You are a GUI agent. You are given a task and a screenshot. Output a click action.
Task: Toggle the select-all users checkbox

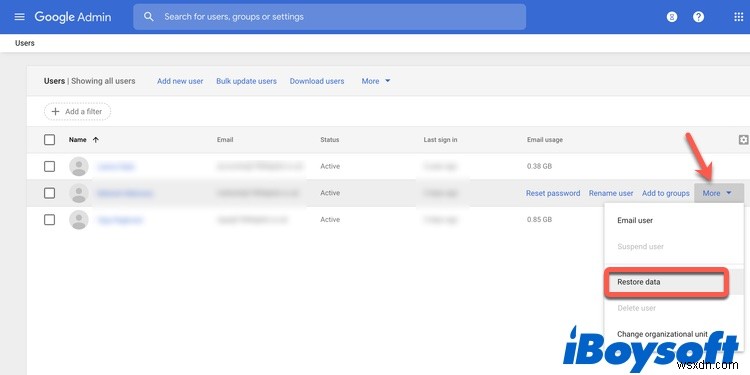[49, 140]
